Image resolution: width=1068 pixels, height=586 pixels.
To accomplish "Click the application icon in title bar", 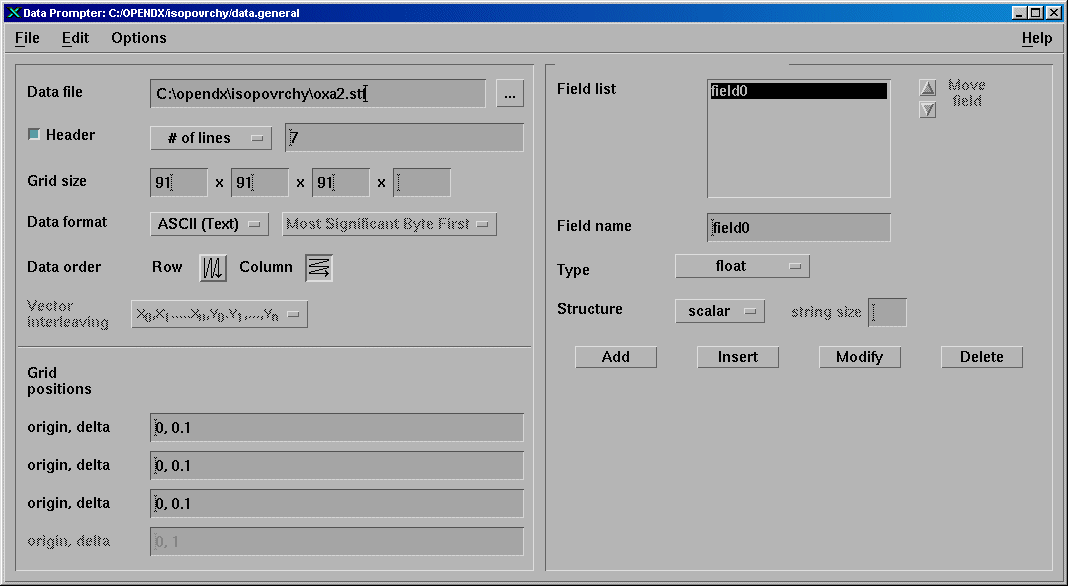I will (x=13, y=13).
